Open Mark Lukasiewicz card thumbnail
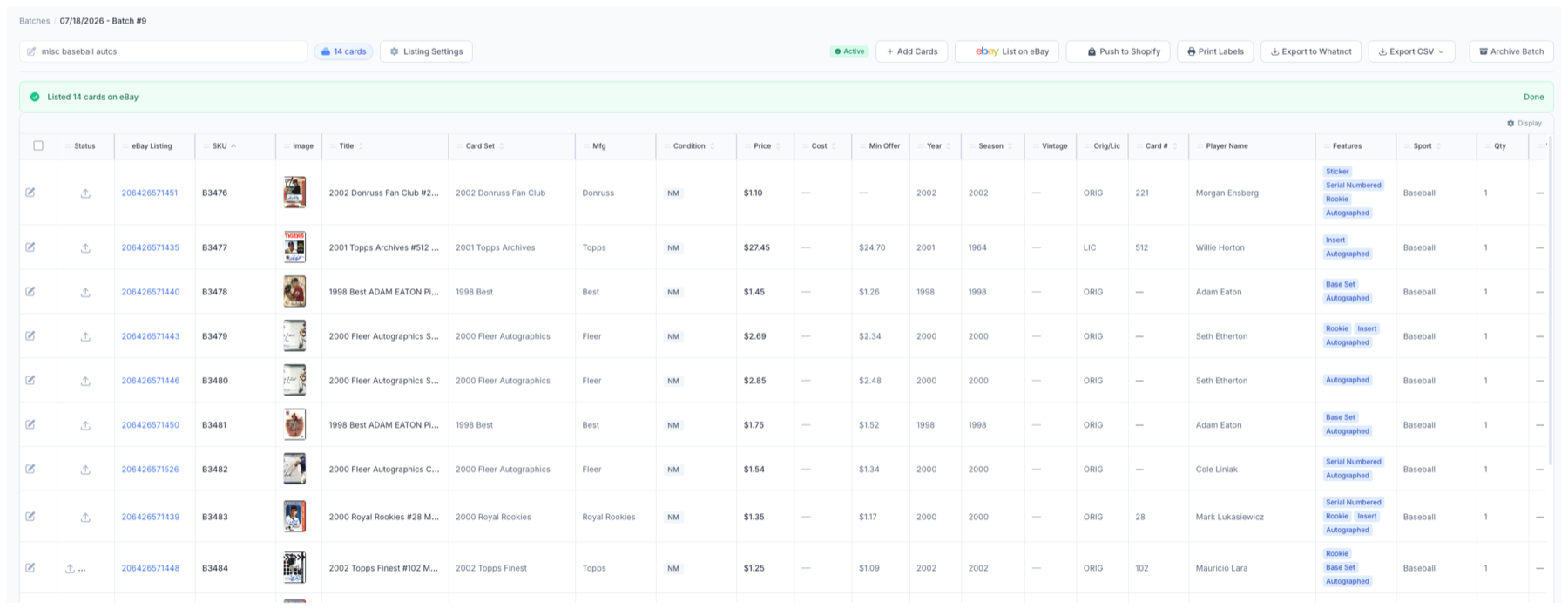Viewport: 1568px width, 609px height. [x=294, y=517]
